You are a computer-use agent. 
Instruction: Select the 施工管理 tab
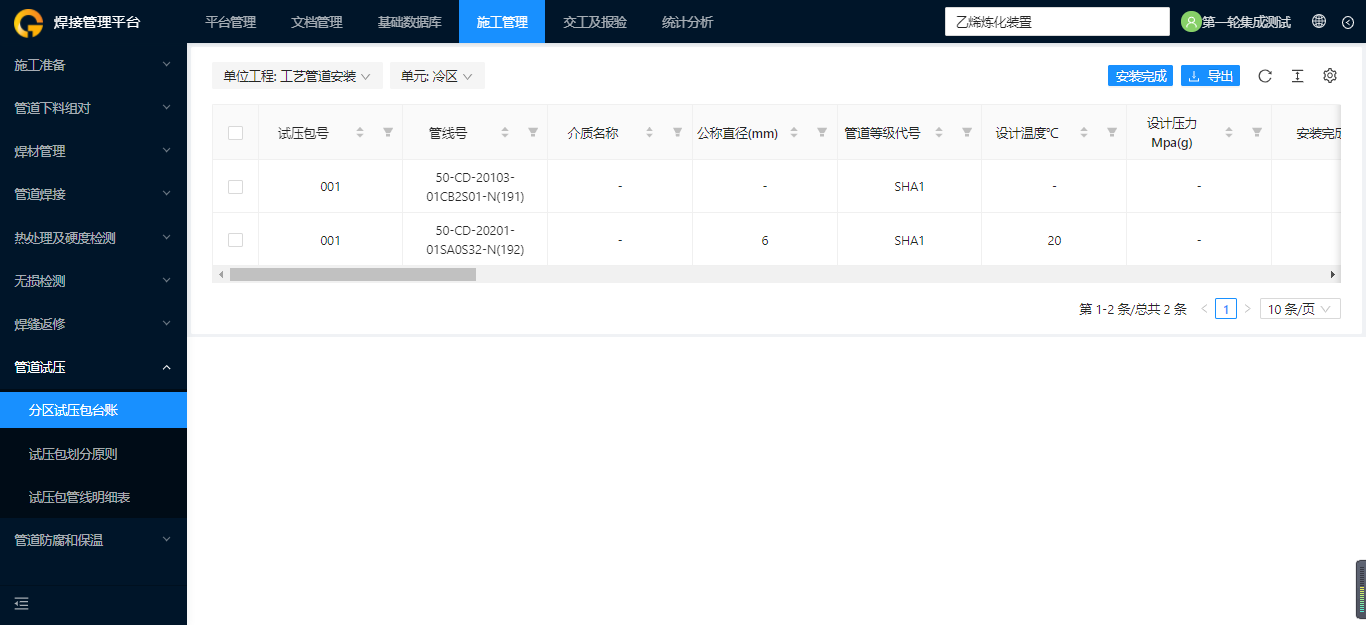pos(502,22)
